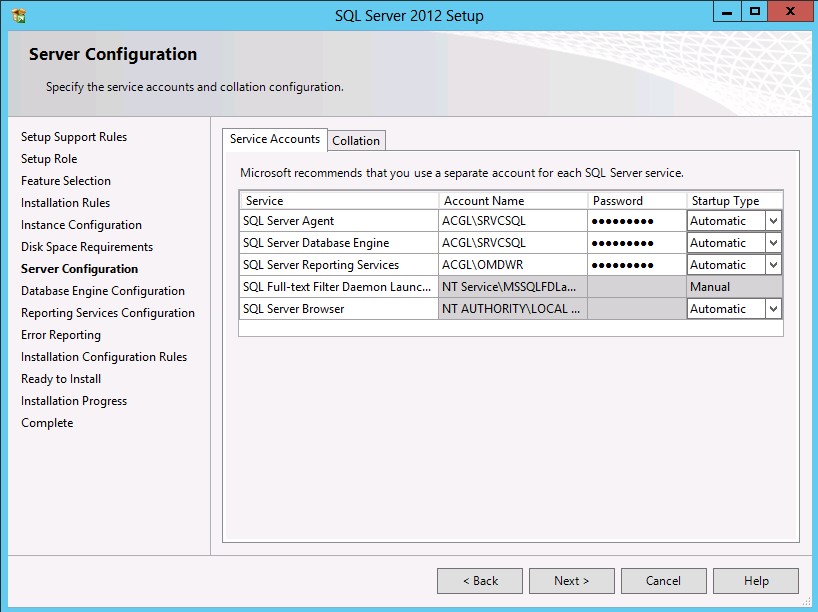Select Feature Selection step
Screen dimensions: 818x612
click(66, 181)
